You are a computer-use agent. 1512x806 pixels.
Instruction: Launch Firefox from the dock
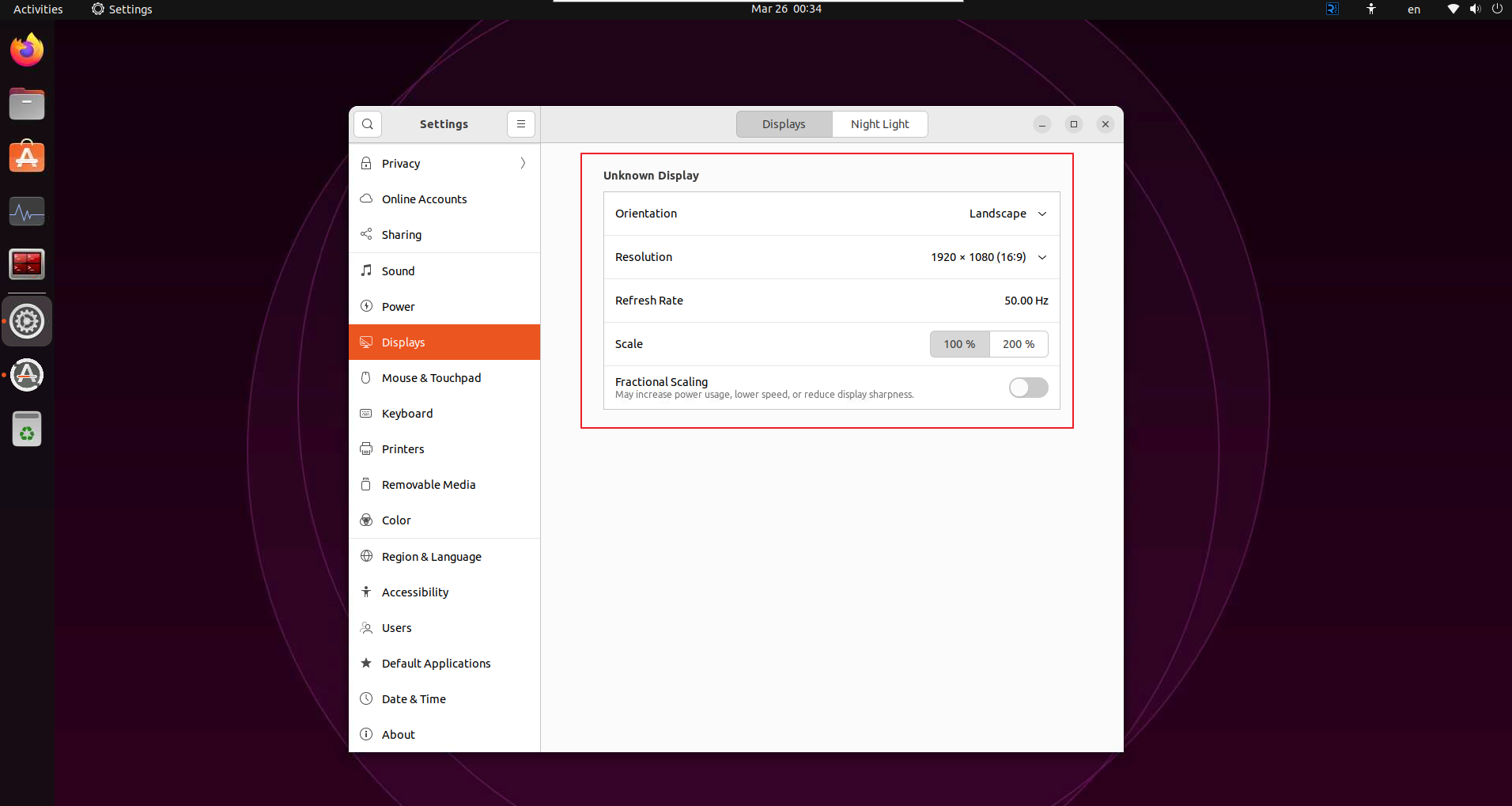click(x=27, y=50)
